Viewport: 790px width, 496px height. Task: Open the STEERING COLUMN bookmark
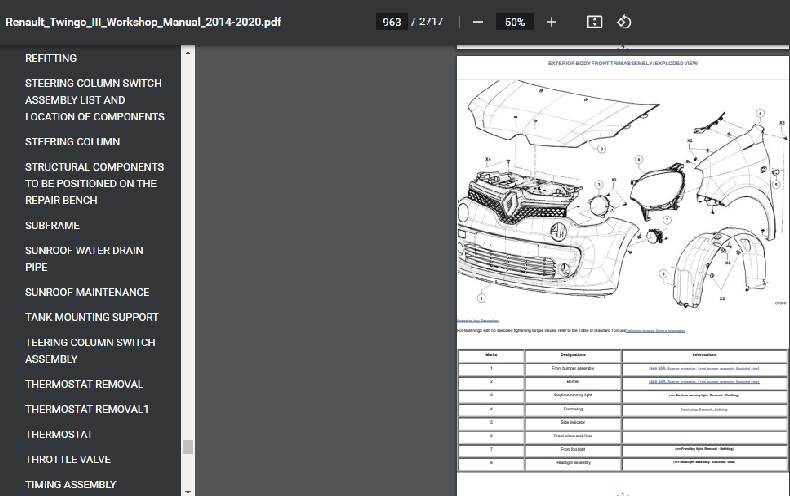tap(72, 142)
